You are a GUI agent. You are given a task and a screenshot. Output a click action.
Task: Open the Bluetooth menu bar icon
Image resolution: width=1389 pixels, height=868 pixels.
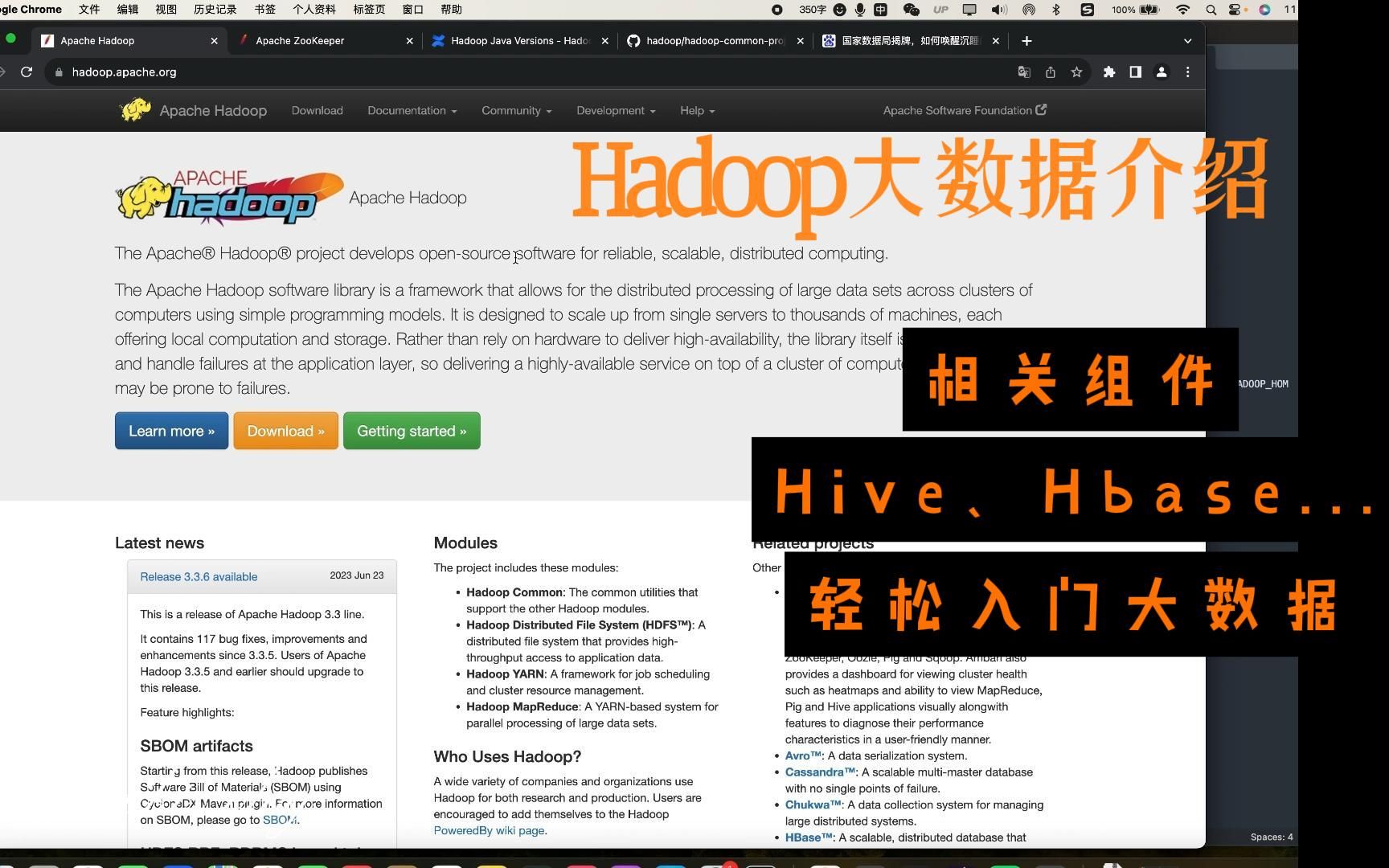tap(1056, 10)
